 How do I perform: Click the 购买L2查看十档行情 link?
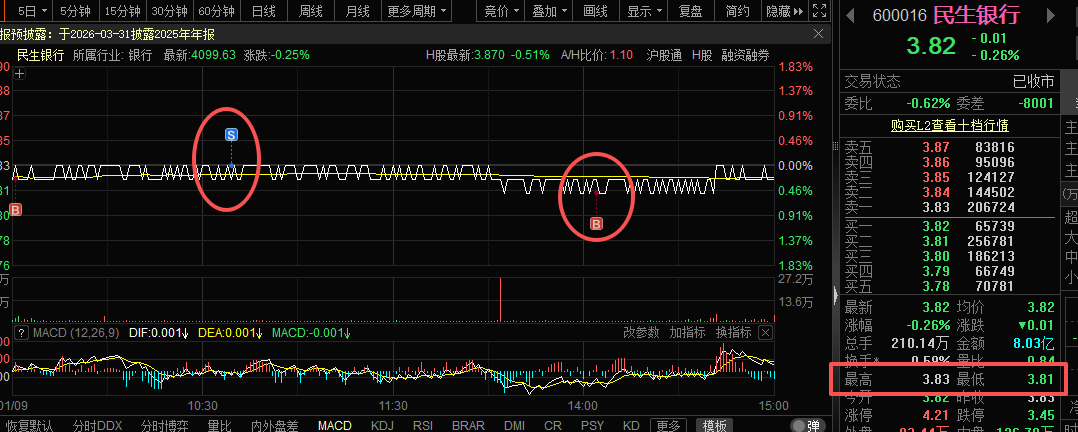[949, 126]
